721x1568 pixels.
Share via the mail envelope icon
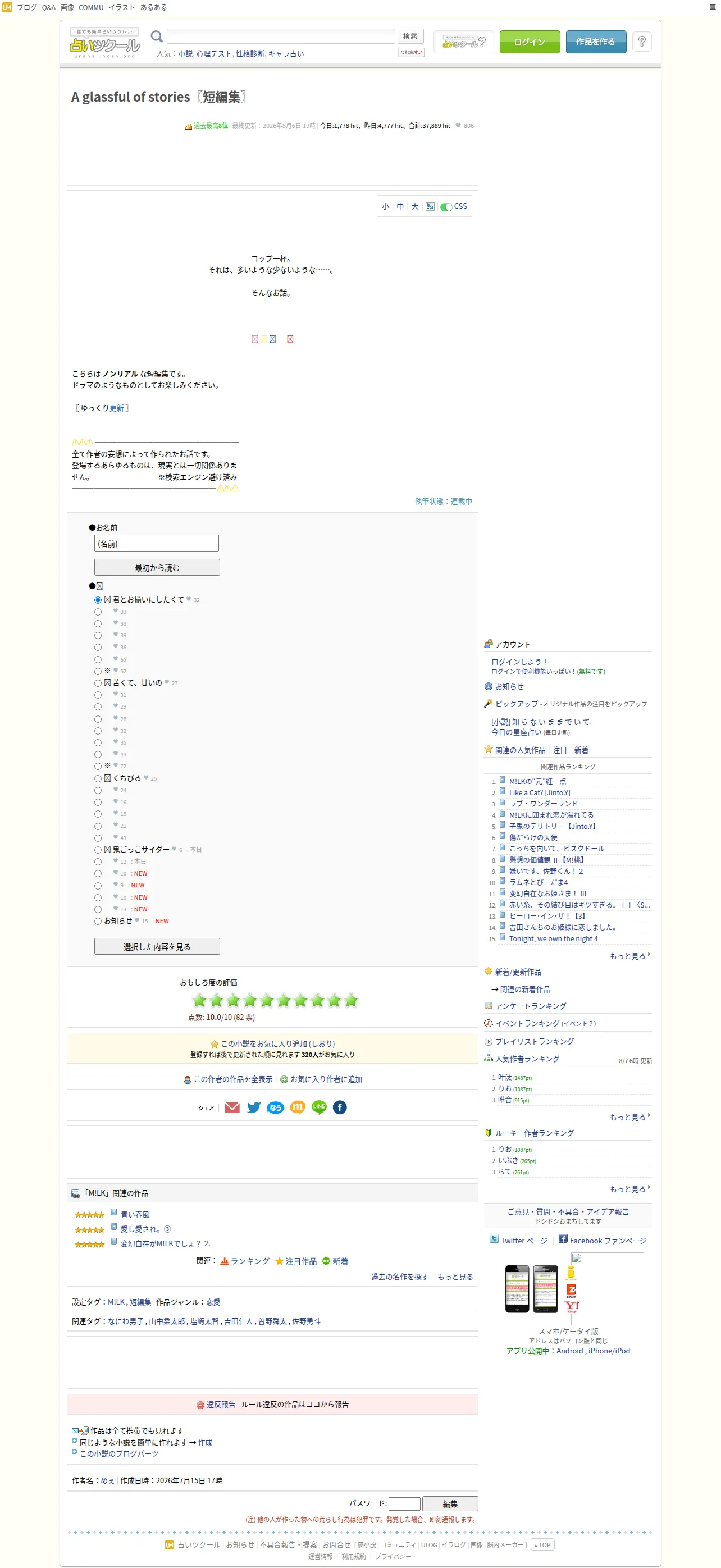232,1107
